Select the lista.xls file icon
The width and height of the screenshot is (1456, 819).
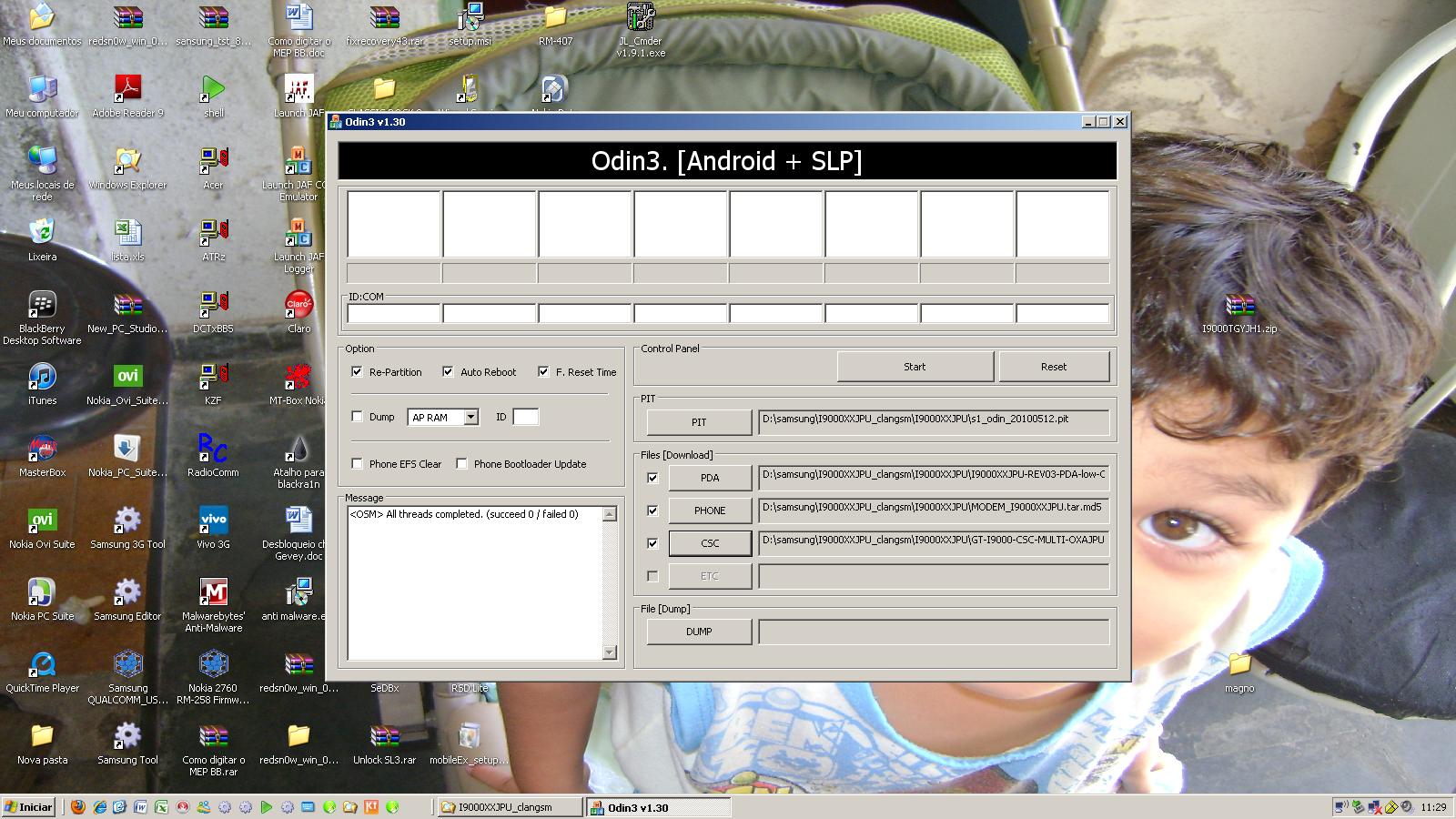pyautogui.click(x=127, y=240)
